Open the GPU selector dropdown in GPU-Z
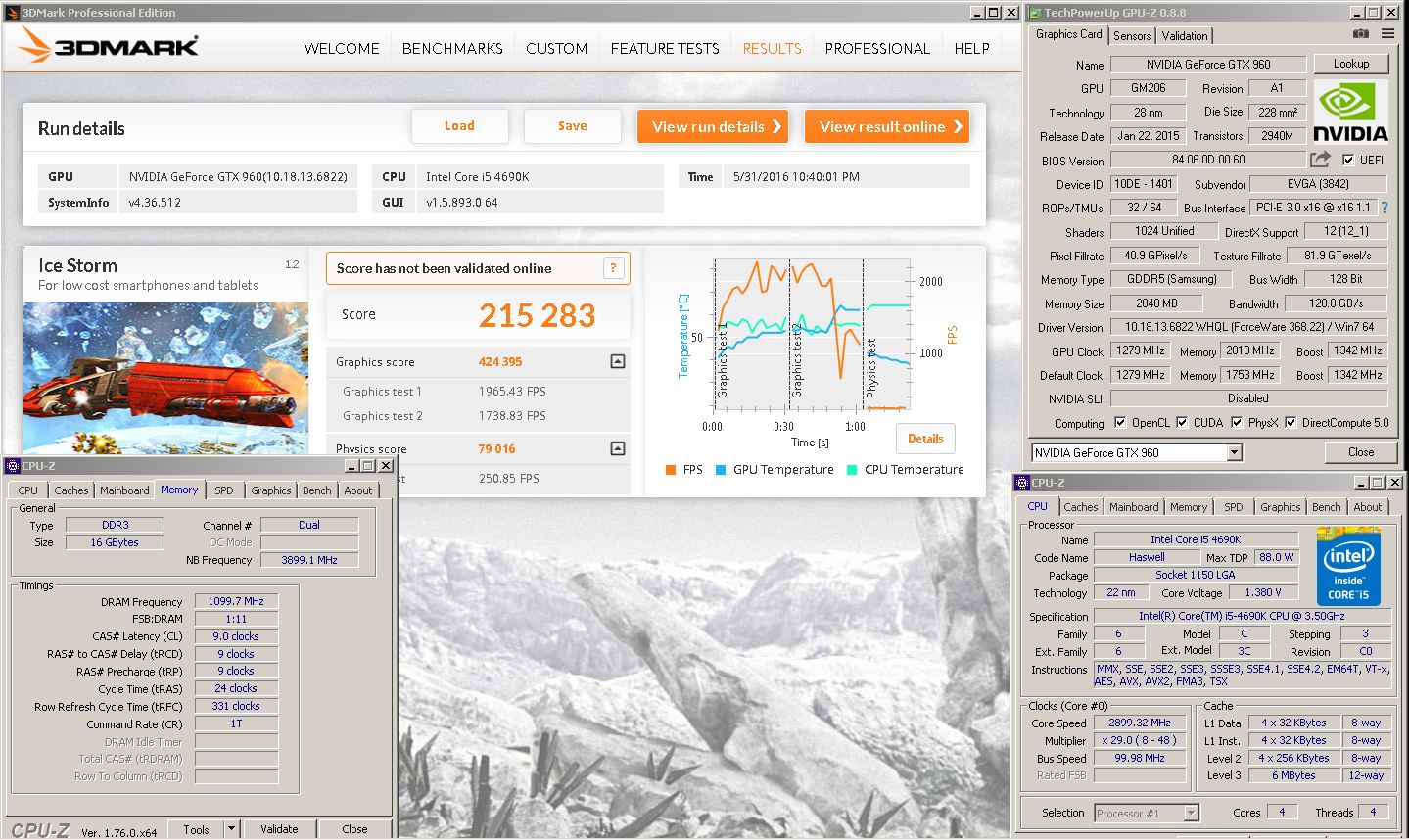Image resolution: width=1409 pixels, height=840 pixels. pos(1234,452)
